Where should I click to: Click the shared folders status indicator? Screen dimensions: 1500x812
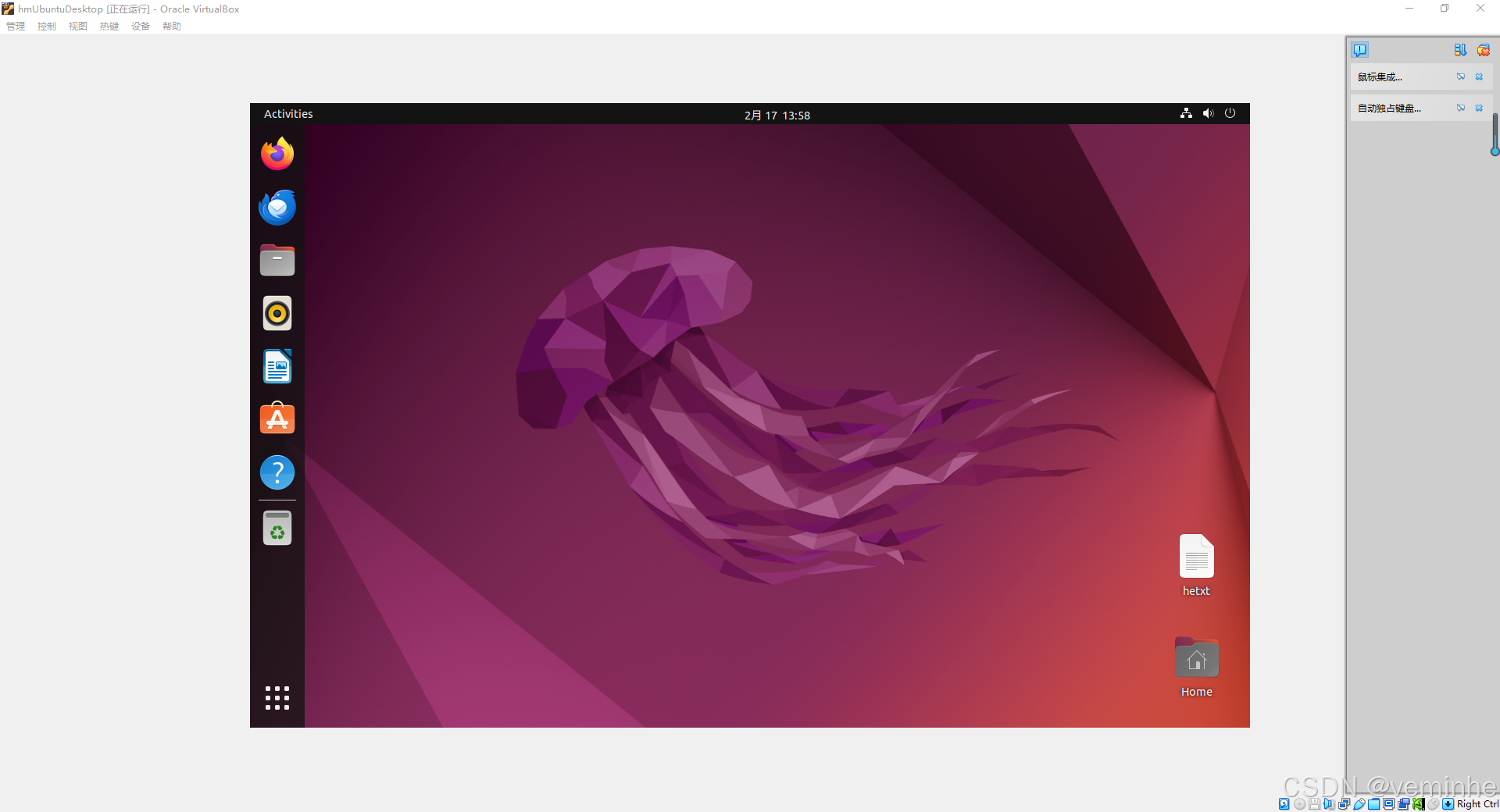pyautogui.click(x=1373, y=803)
